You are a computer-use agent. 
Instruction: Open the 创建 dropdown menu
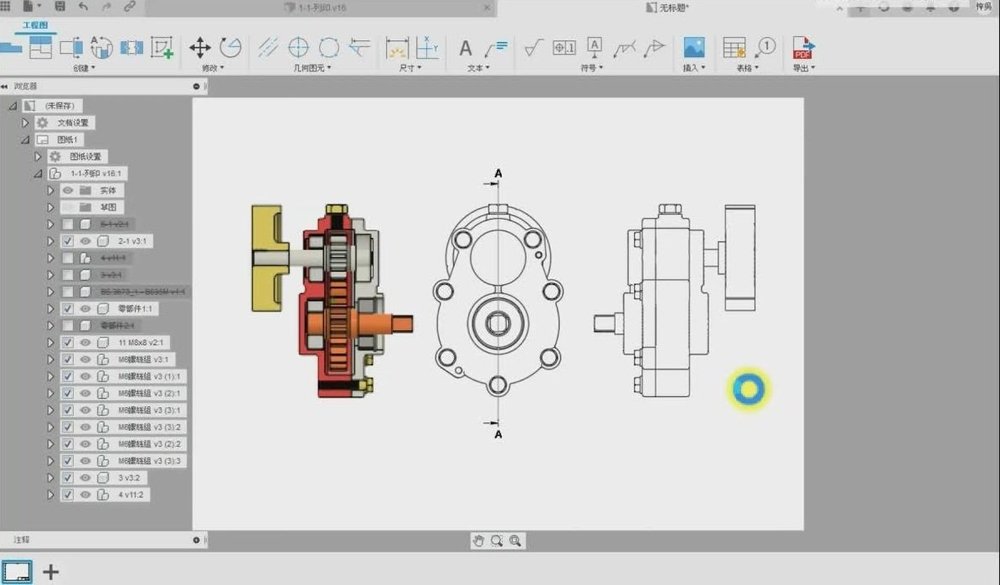click(84, 68)
